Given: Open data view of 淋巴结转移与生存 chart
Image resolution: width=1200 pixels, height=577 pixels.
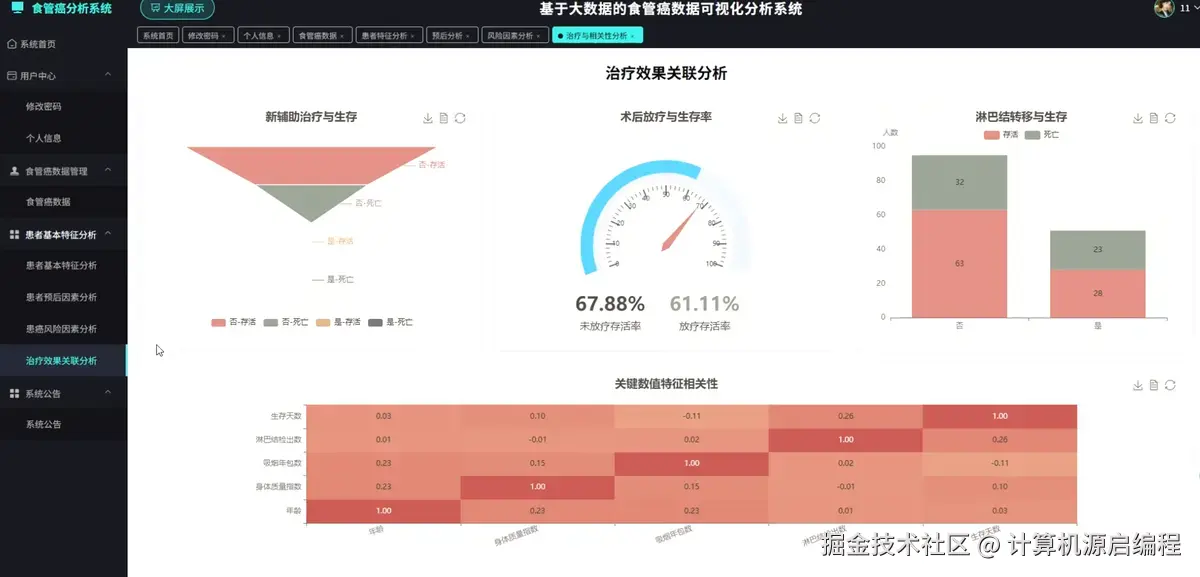Looking at the screenshot, I should click(1155, 118).
